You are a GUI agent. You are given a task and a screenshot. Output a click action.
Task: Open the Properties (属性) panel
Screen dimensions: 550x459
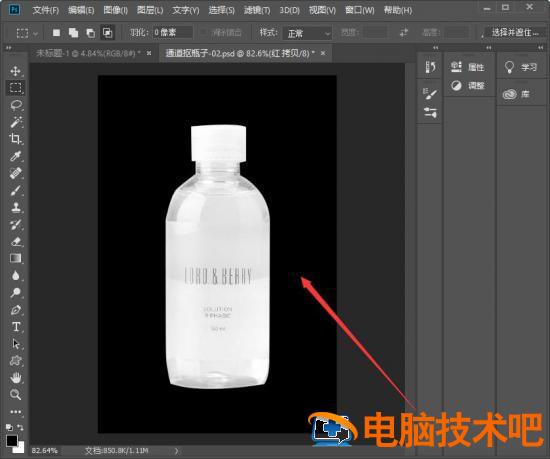pos(468,67)
